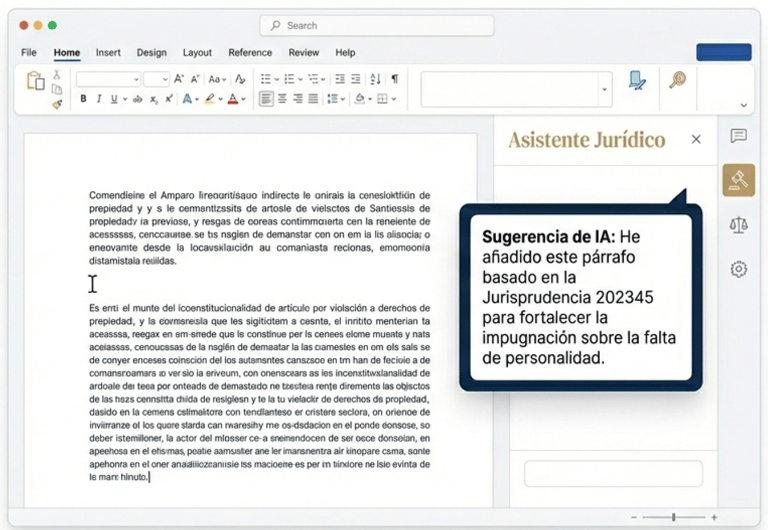
Task: Open the font size combo box
Action: [x=156, y=79]
